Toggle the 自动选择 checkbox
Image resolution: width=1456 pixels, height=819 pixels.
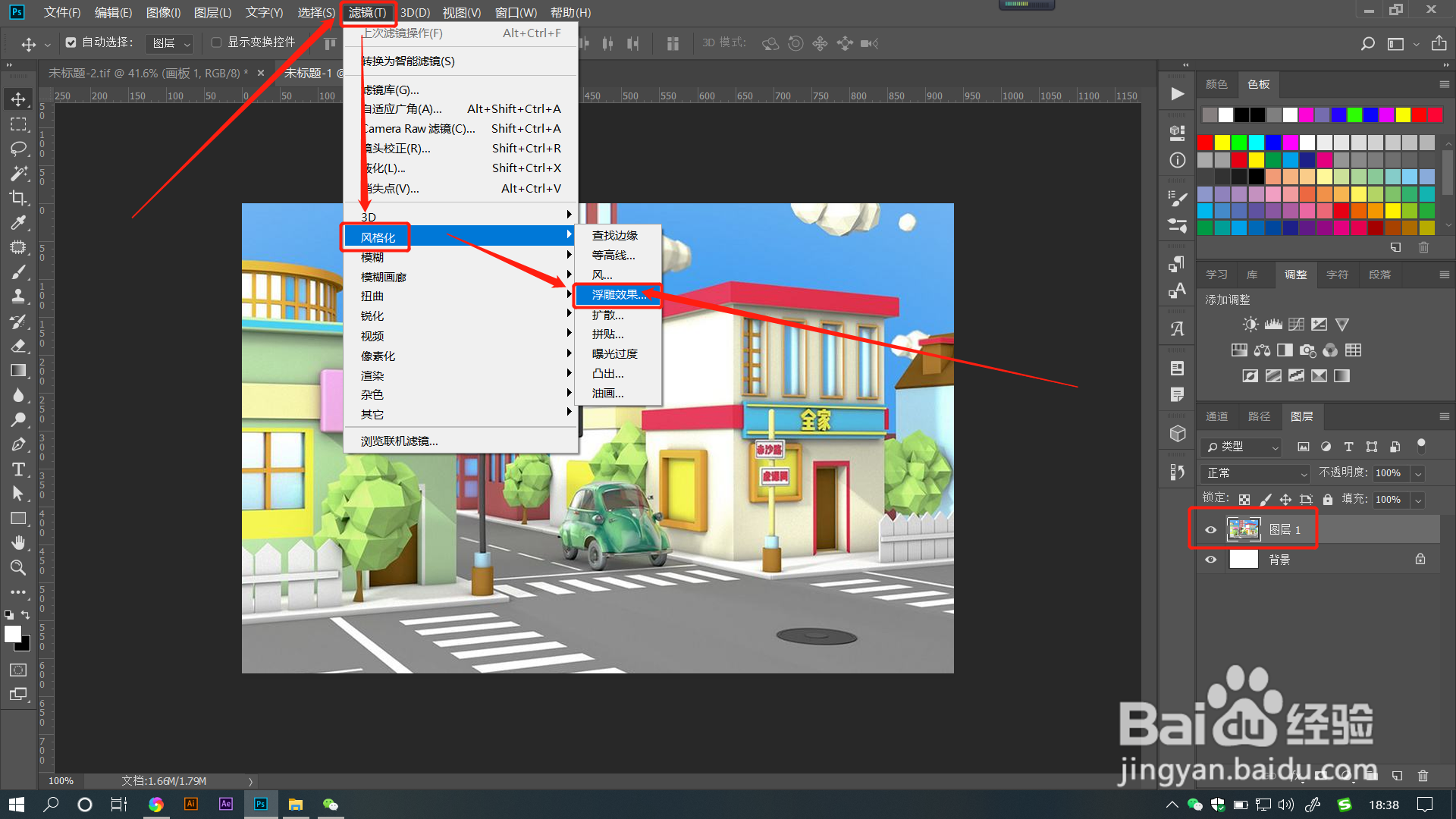(x=71, y=42)
